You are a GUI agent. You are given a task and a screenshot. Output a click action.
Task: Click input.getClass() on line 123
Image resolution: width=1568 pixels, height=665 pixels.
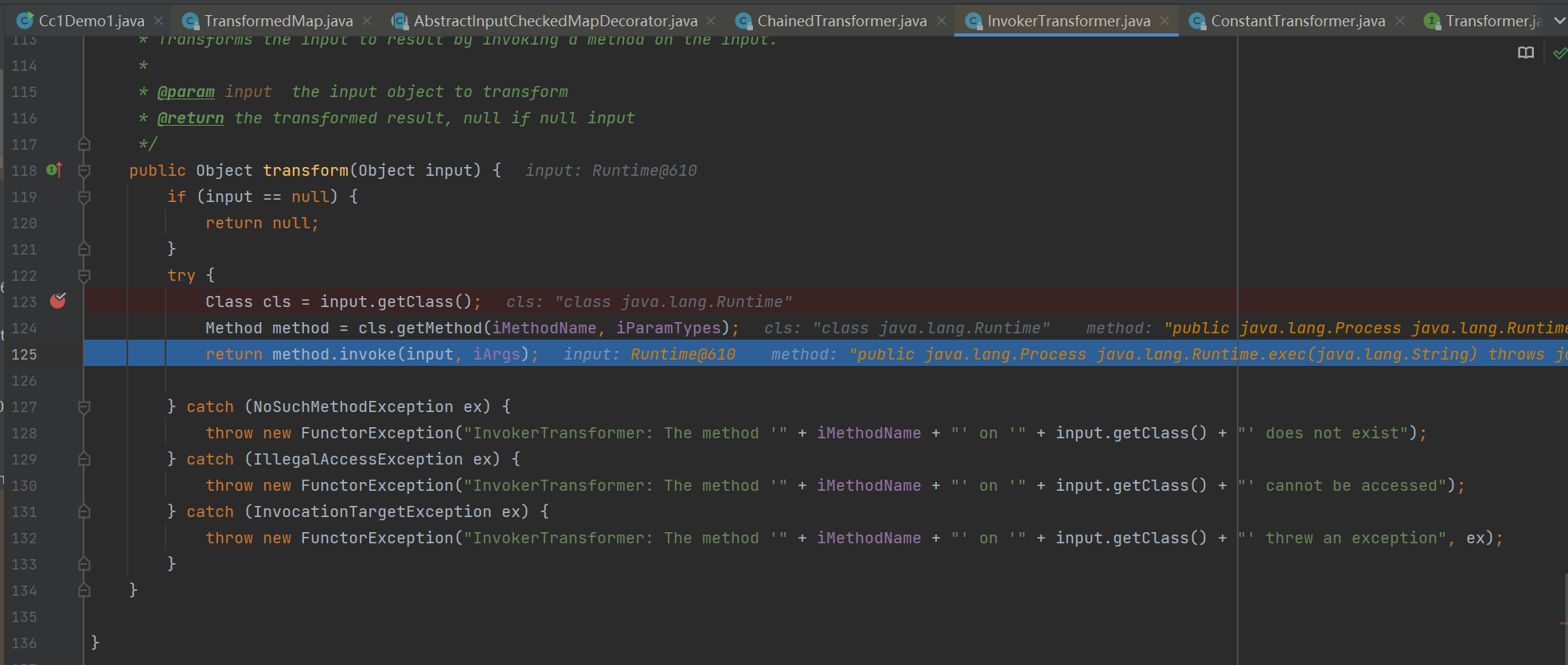397,301
